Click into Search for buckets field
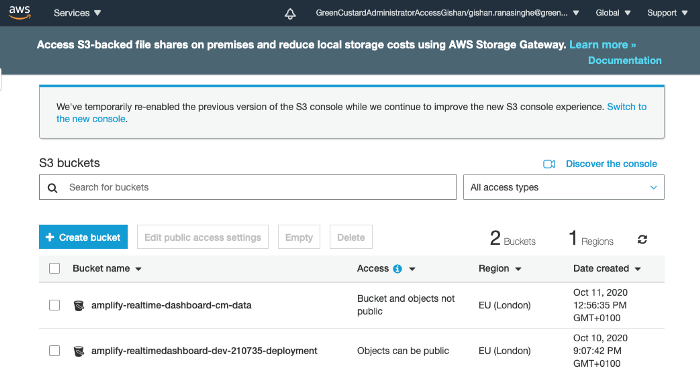This screenshot has height=382, width=700. point(248,187)
